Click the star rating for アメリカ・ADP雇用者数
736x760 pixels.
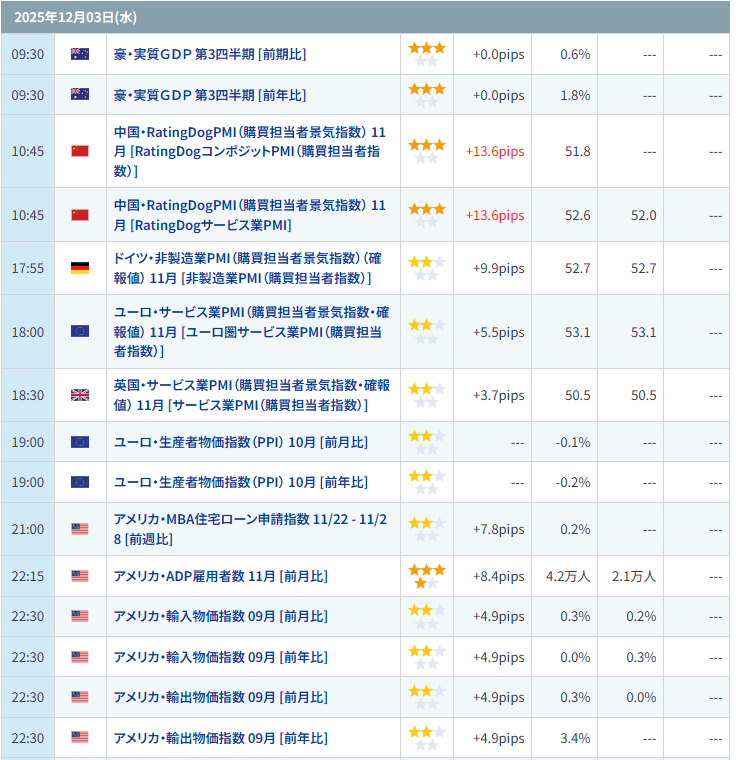coord(427,576)
